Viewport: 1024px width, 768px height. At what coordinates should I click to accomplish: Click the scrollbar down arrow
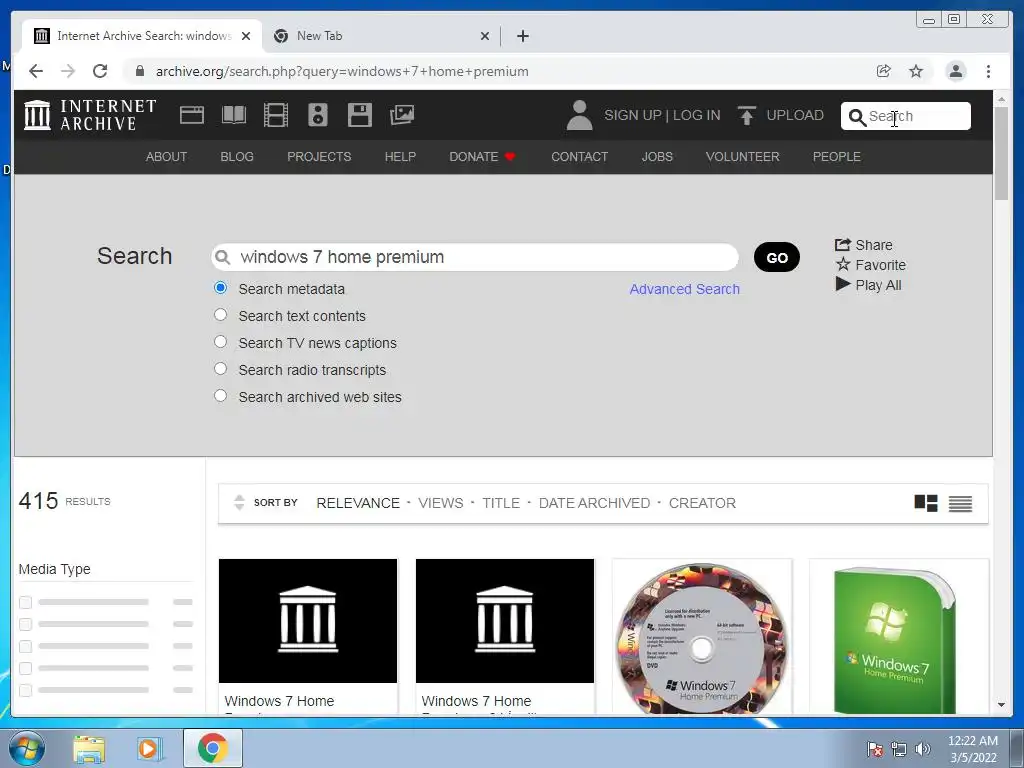[x=1001, y=705]
